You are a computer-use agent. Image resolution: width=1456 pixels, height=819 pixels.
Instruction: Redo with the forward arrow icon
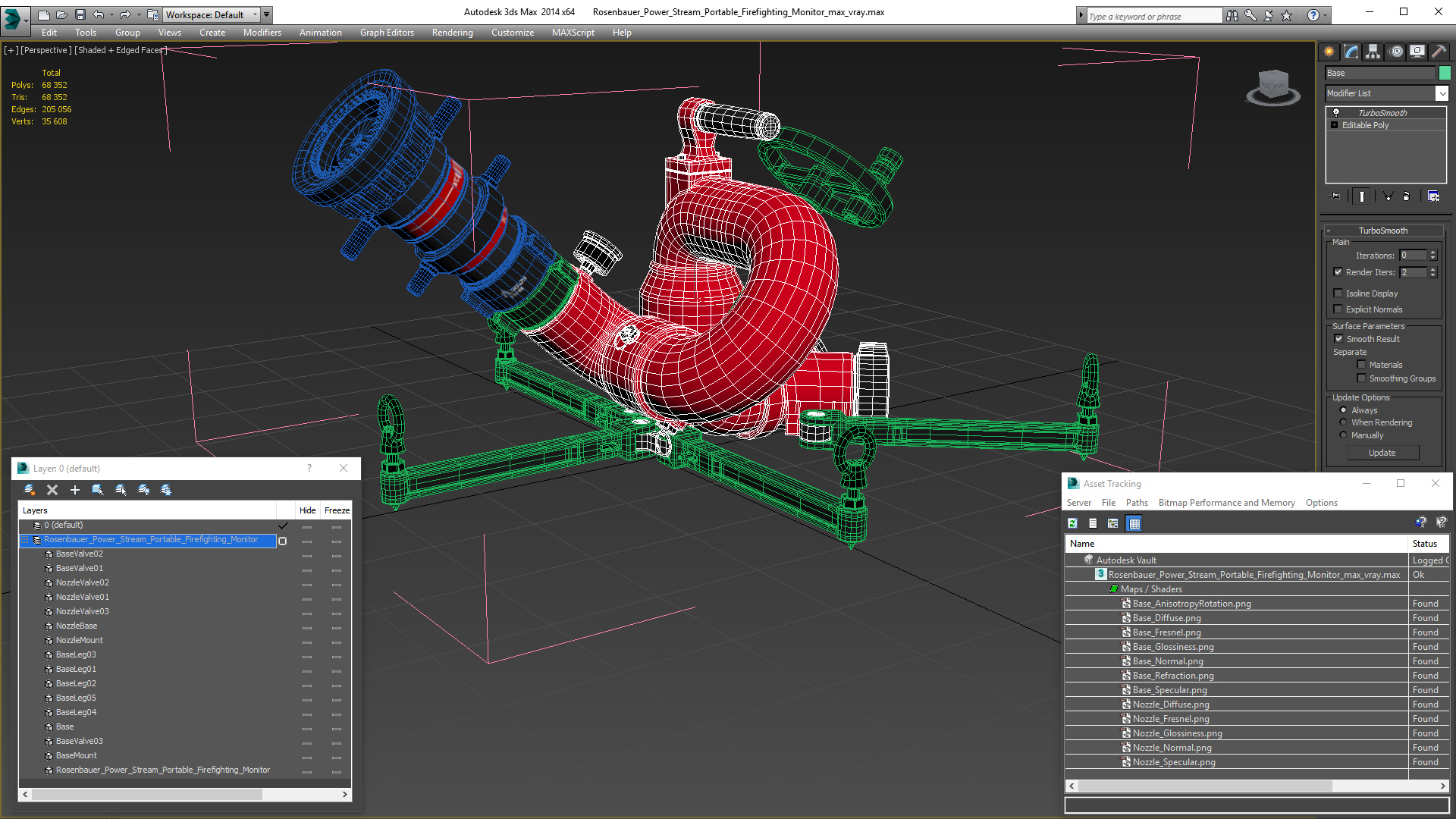(125, 14)
